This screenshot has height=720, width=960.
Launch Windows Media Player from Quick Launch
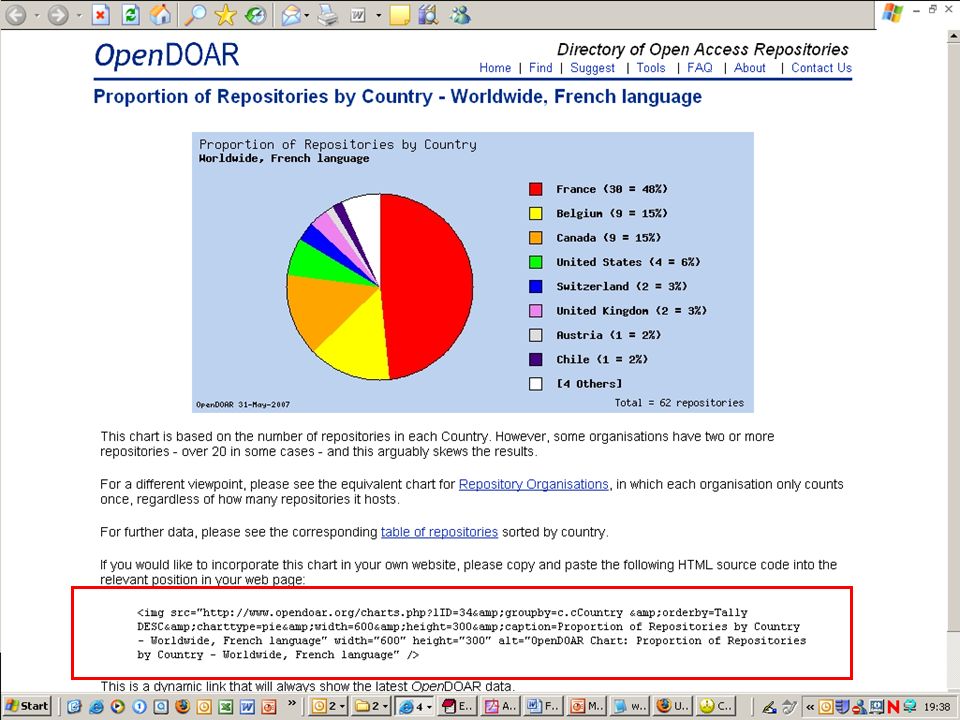[x=118, y=707]
